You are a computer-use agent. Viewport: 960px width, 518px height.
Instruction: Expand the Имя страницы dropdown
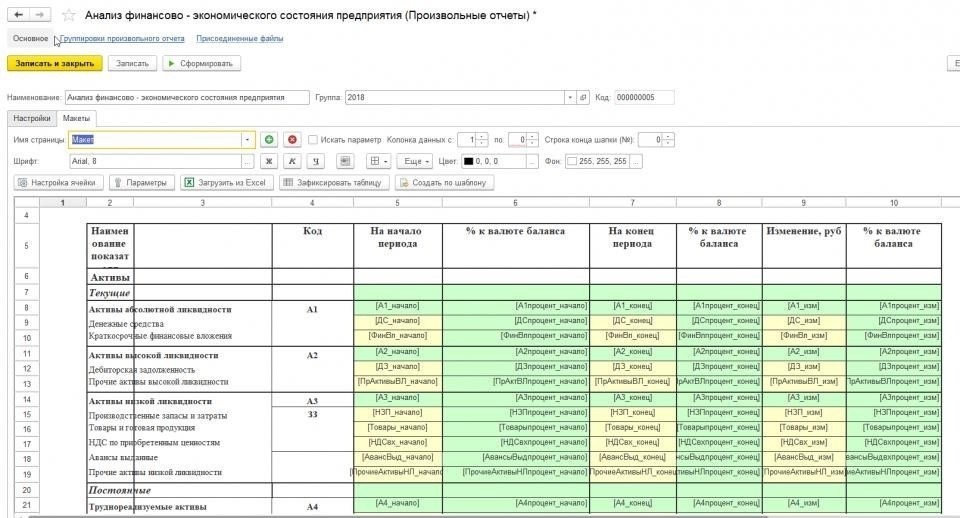click(248, 140)
